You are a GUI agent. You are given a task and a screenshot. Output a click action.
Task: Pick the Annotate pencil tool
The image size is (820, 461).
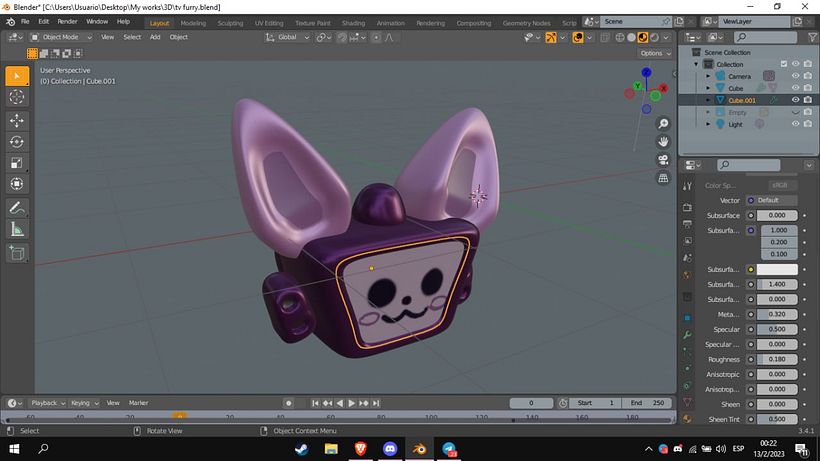[17, 208]
